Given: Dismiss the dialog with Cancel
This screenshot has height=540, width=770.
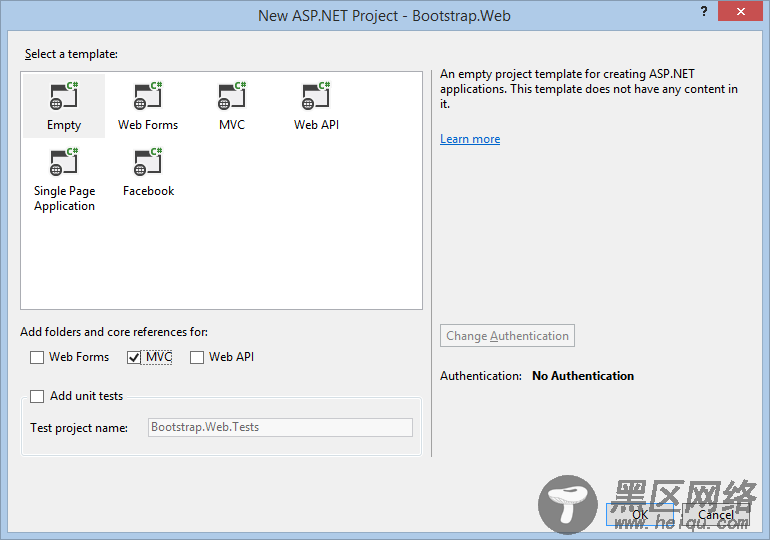Looking at the screenshot, I should [715, 514].
